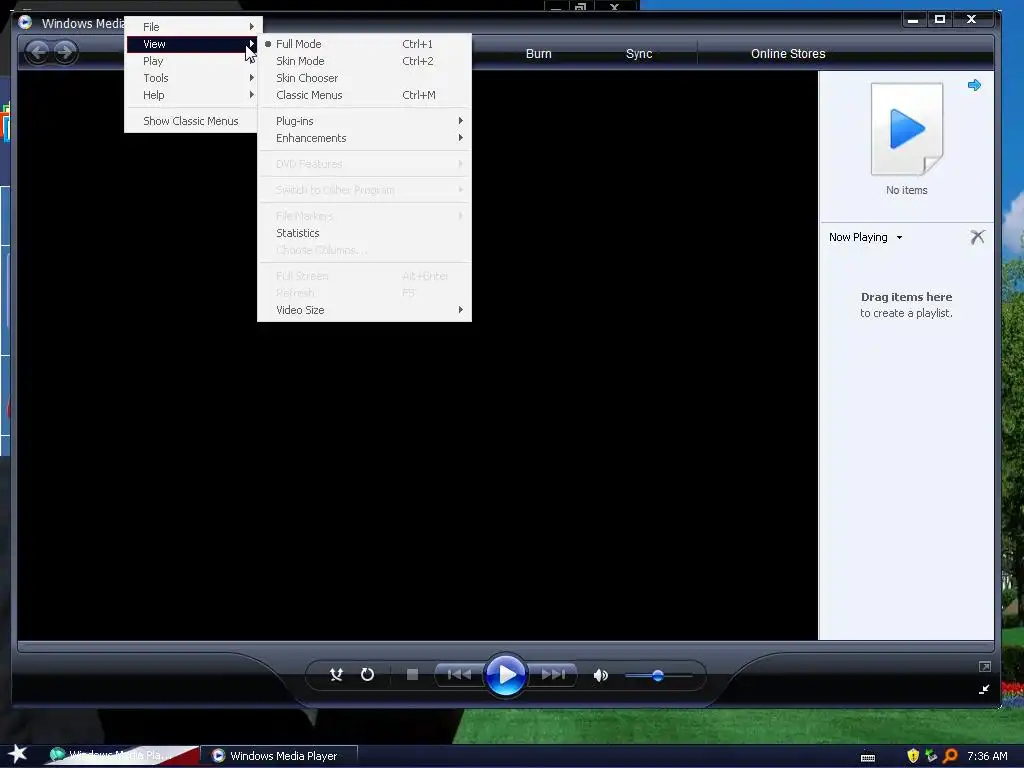Click the volume slider handle
Screen dimensions: 1024x768
tap(658, 676)
